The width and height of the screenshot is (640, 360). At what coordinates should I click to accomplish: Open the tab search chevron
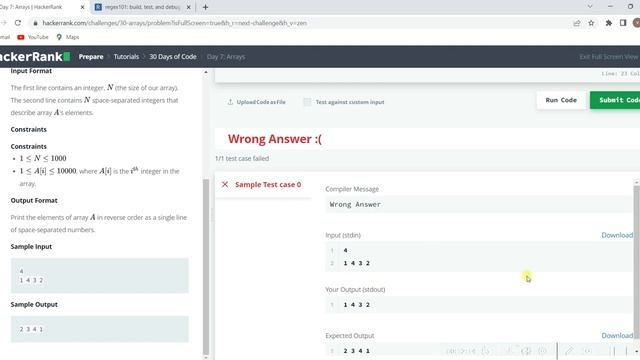tap(590, 7)
